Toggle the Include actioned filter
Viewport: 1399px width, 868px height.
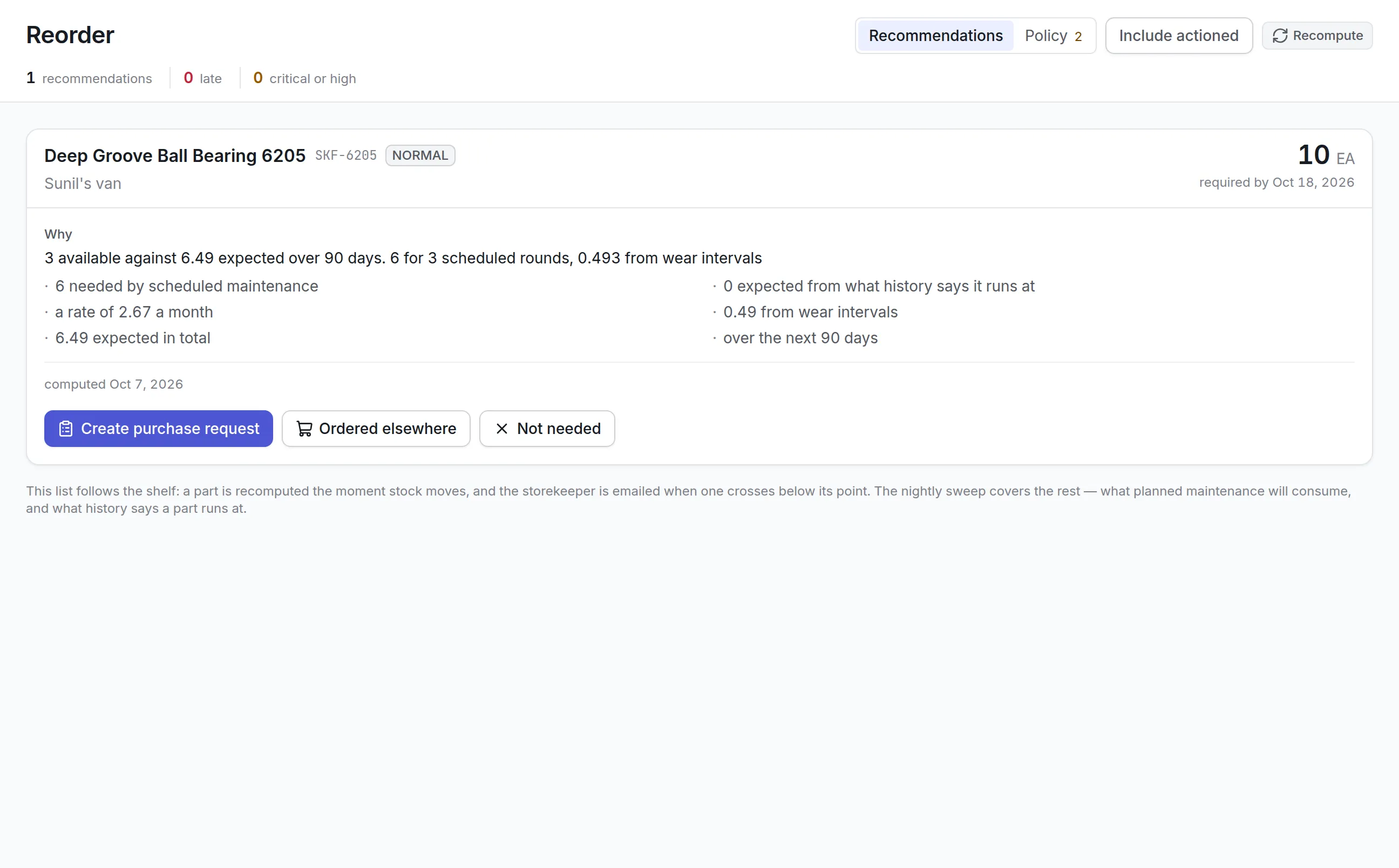coord(1179,36)
